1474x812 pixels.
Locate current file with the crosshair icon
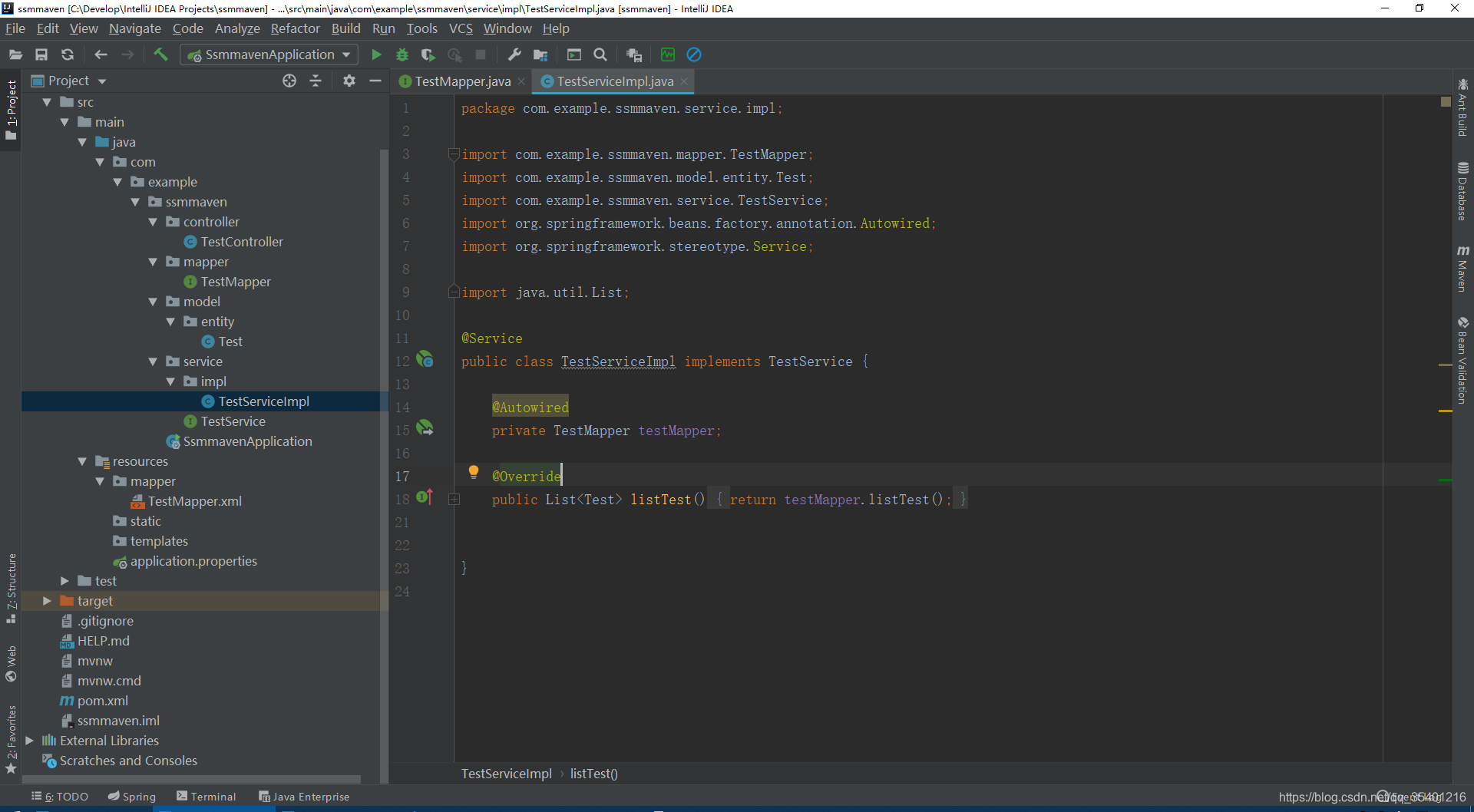(x=289, y=81)
